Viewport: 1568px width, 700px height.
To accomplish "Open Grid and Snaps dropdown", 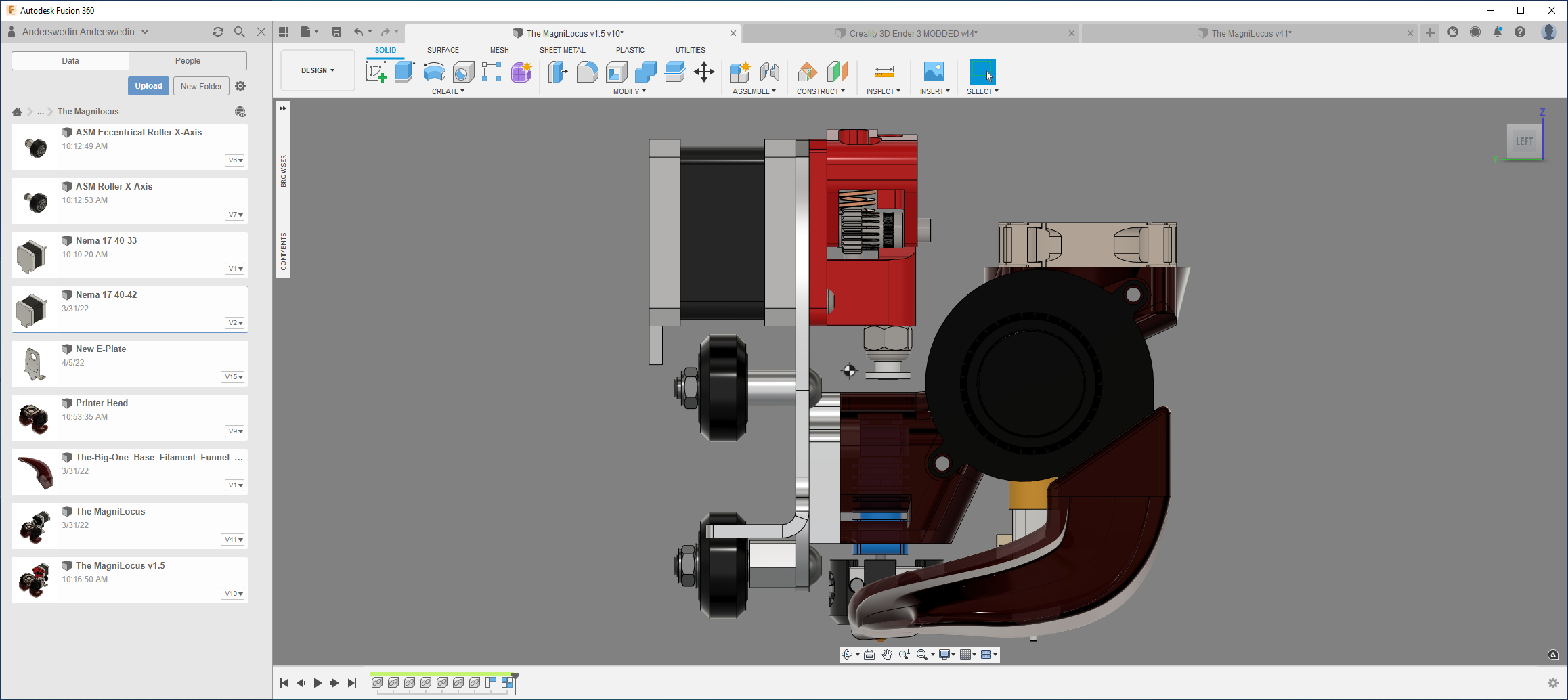I will click(x=968, y=655).
